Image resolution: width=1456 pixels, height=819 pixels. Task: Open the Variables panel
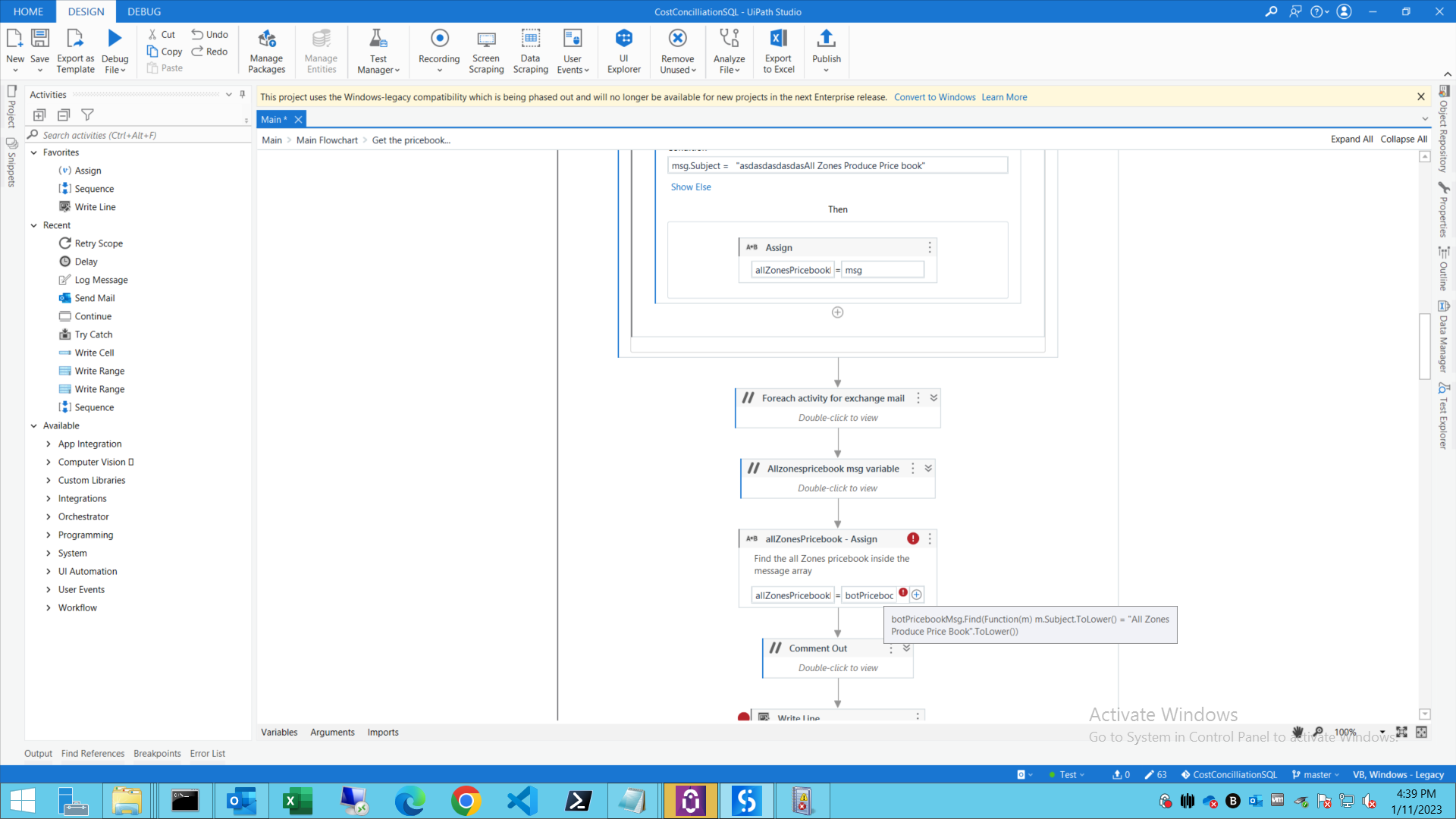click(x=279, y=732)
